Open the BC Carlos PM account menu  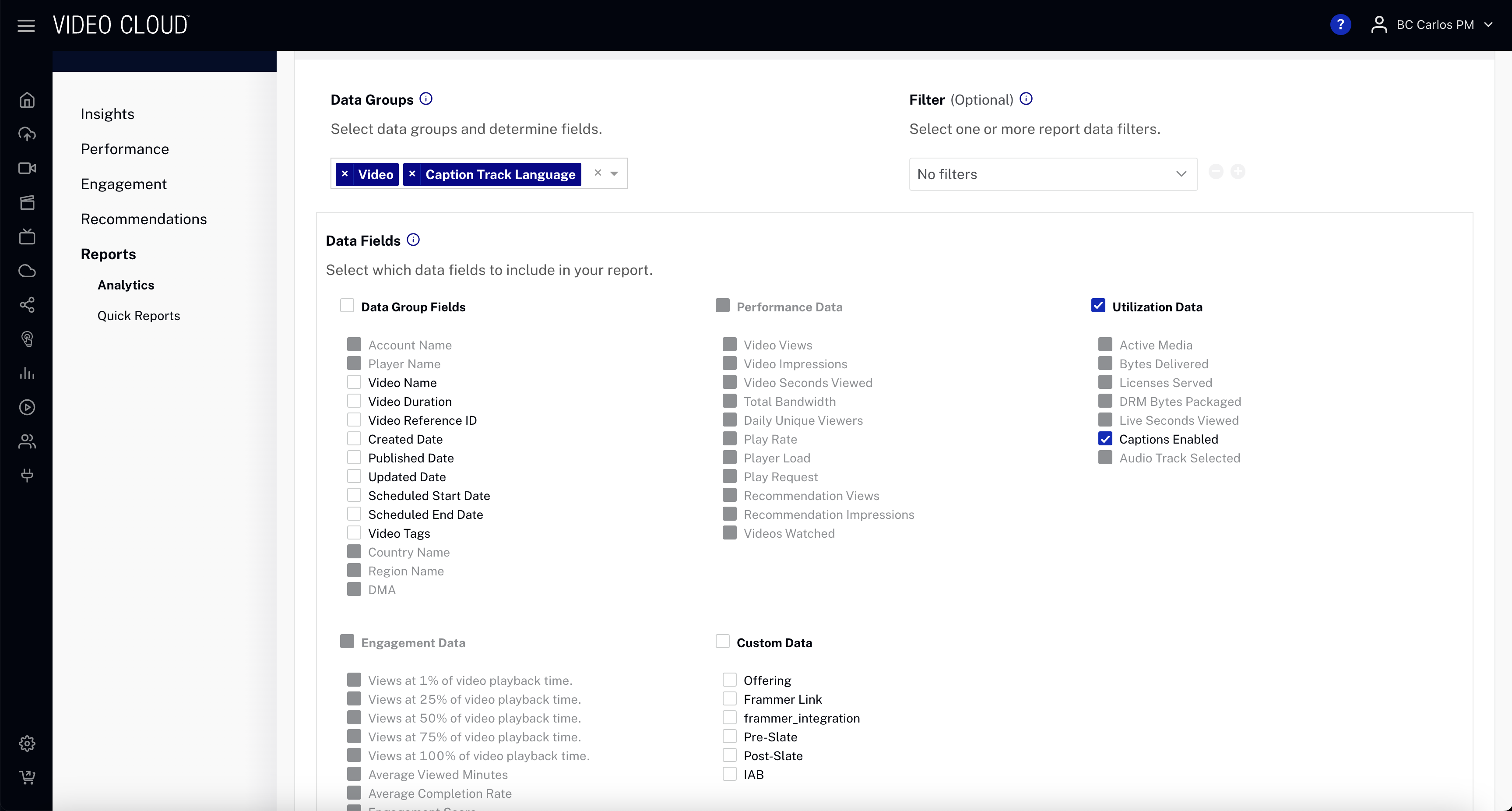[x=1432, y=25]
